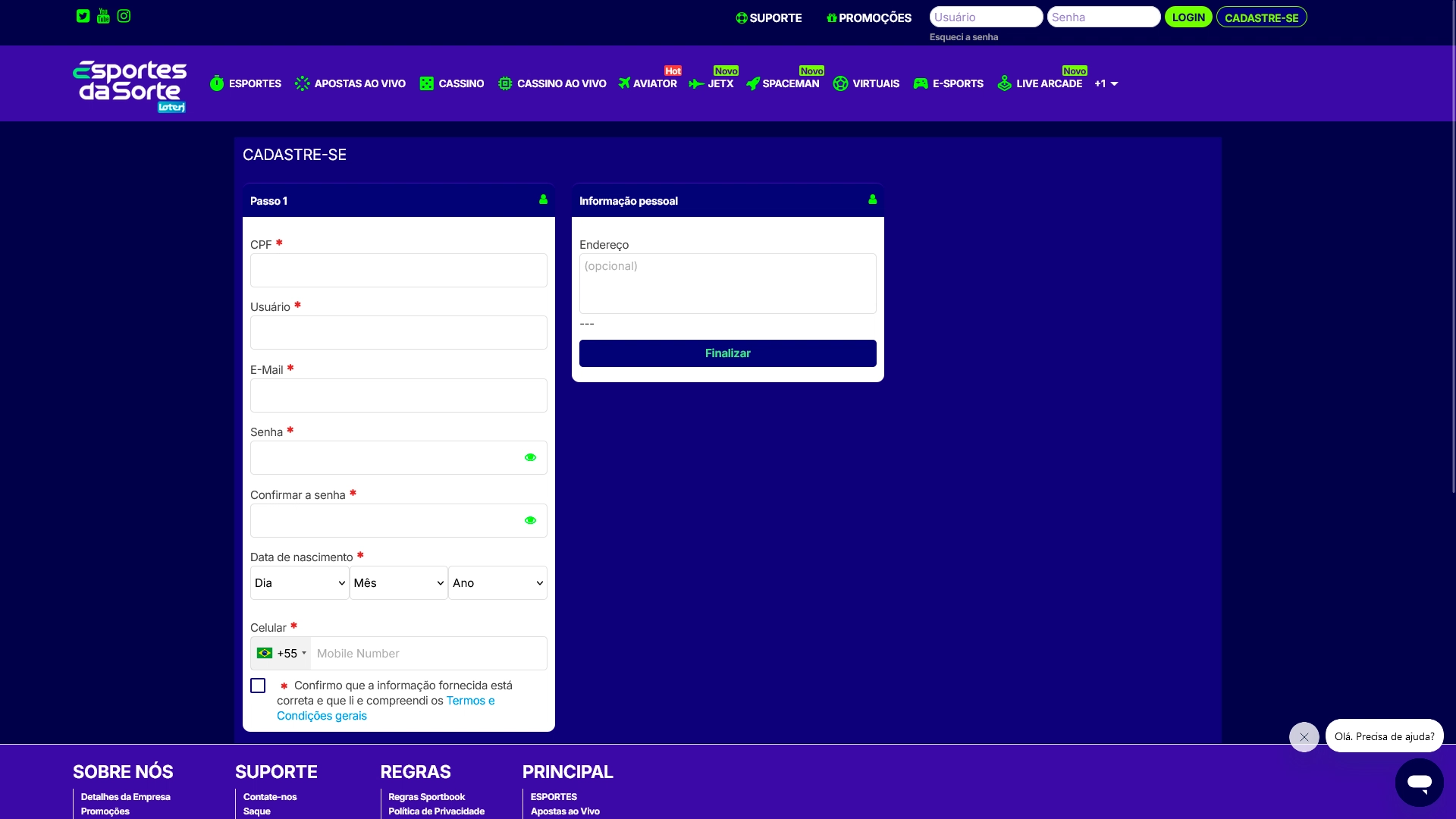Open VIRTUAIS menu item

(x=866, y=83)
